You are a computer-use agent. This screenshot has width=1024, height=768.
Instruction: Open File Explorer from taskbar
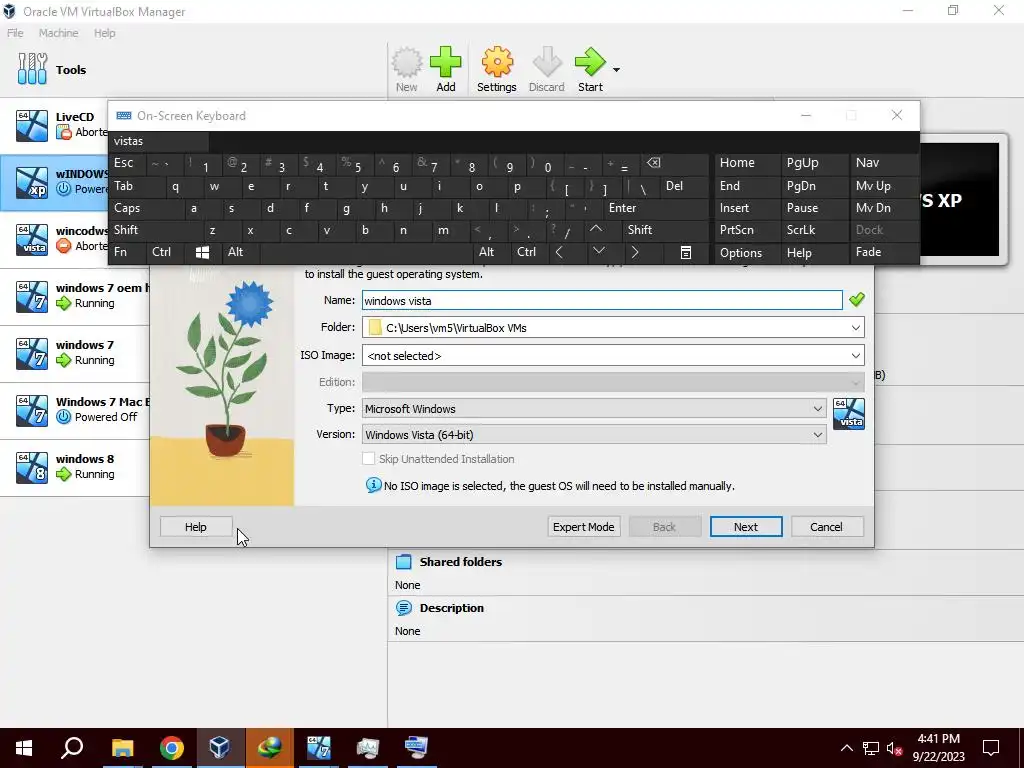[122, 748]
